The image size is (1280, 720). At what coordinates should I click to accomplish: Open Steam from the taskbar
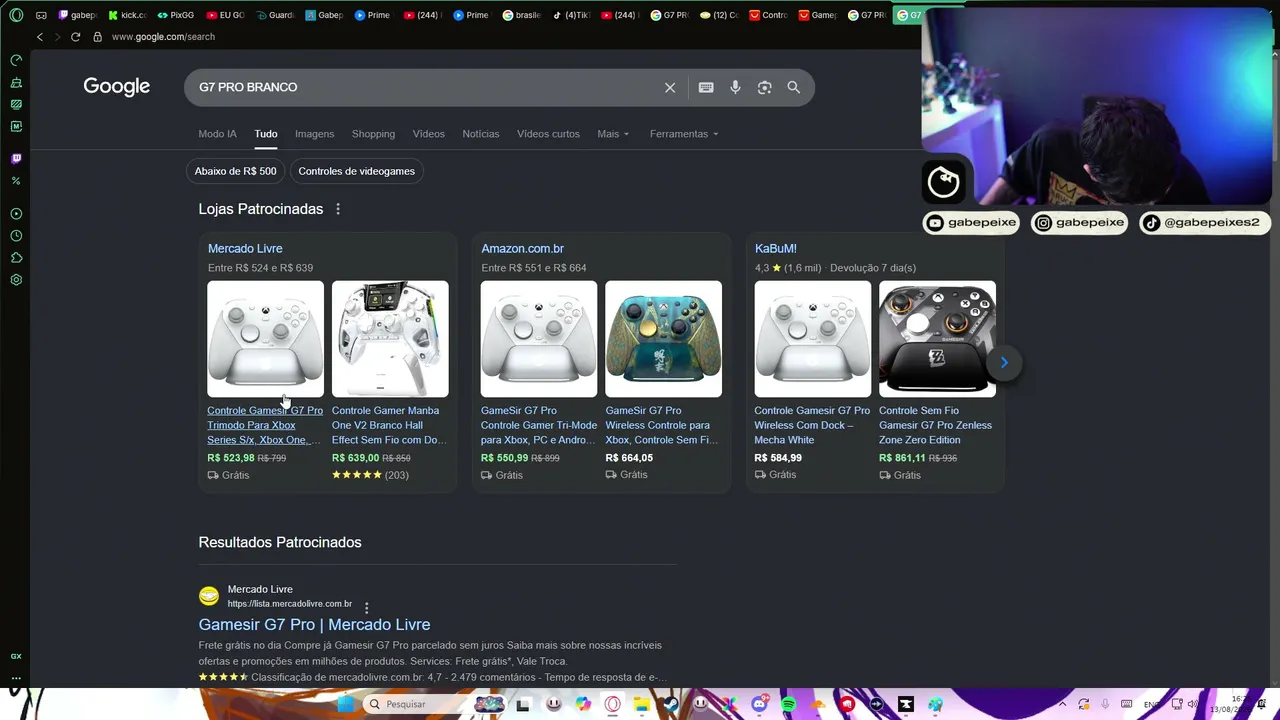[x=670, y=704]
